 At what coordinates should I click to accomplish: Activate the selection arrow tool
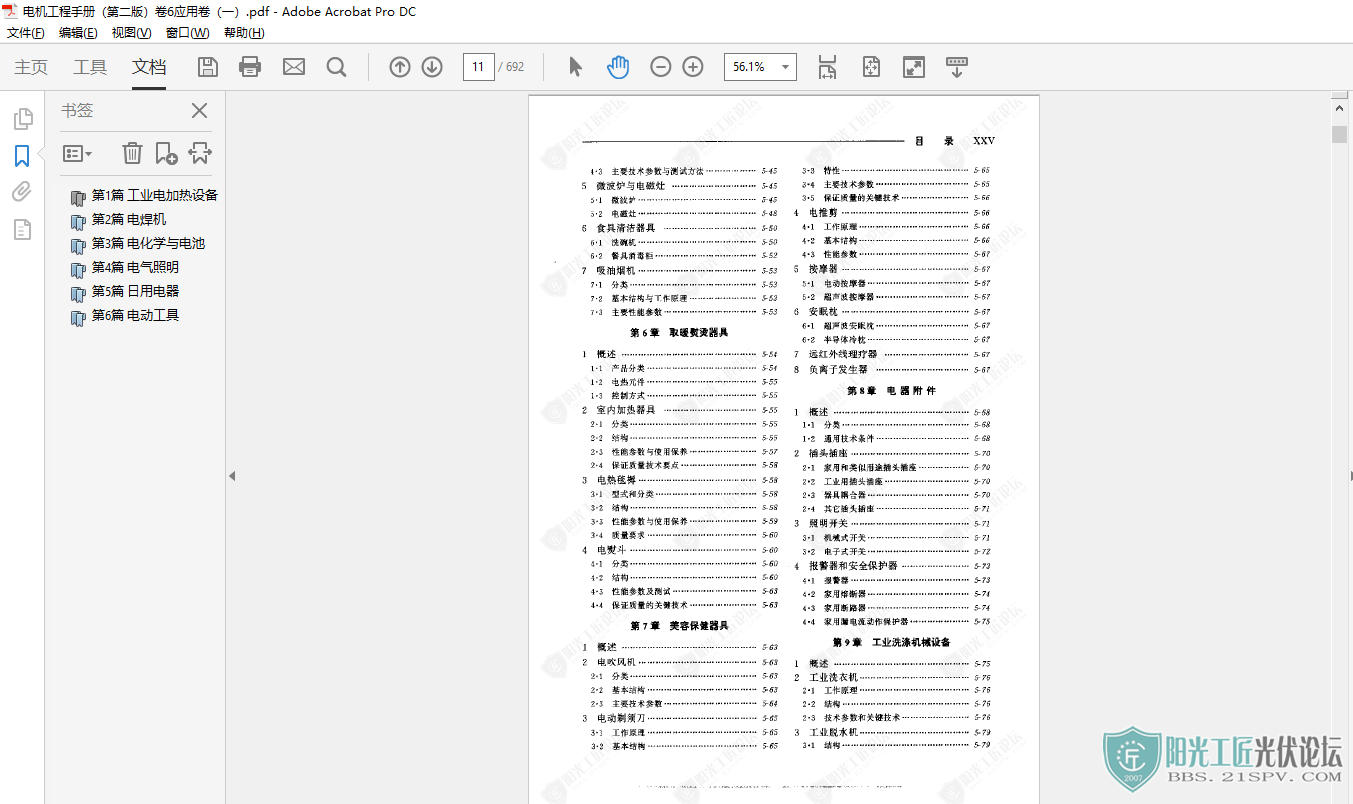[575, 67]
